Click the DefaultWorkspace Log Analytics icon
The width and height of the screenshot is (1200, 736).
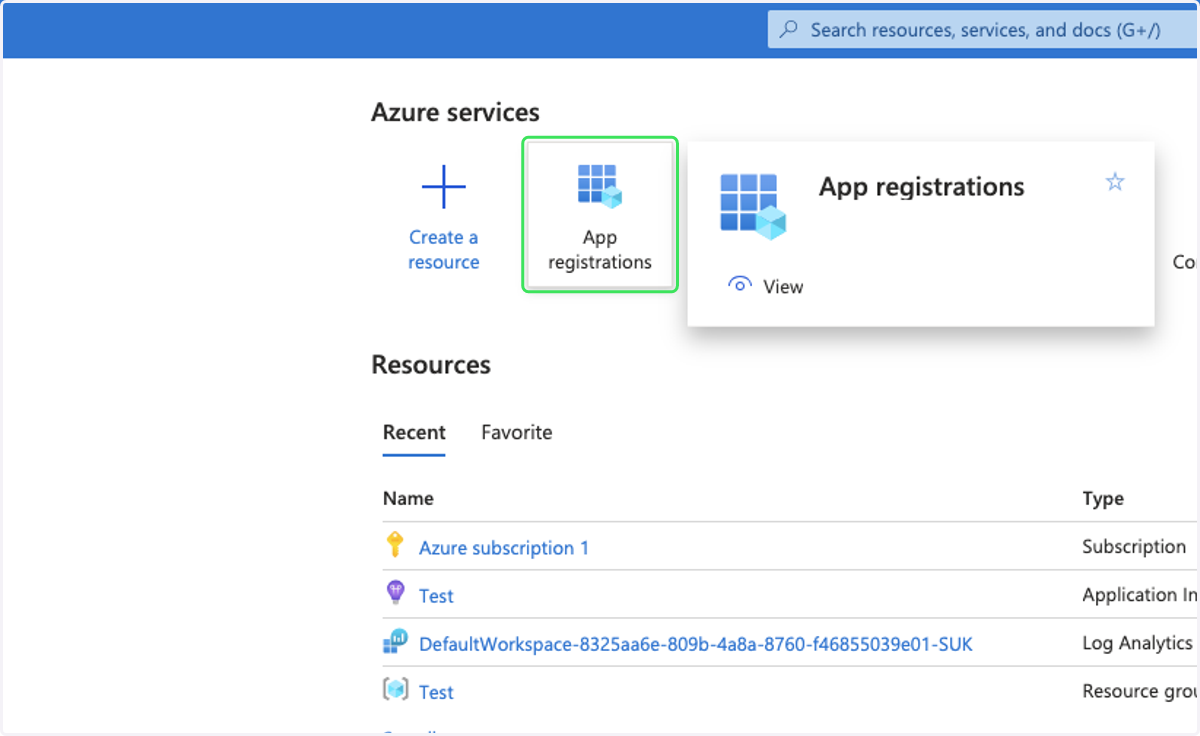point(396,642)
